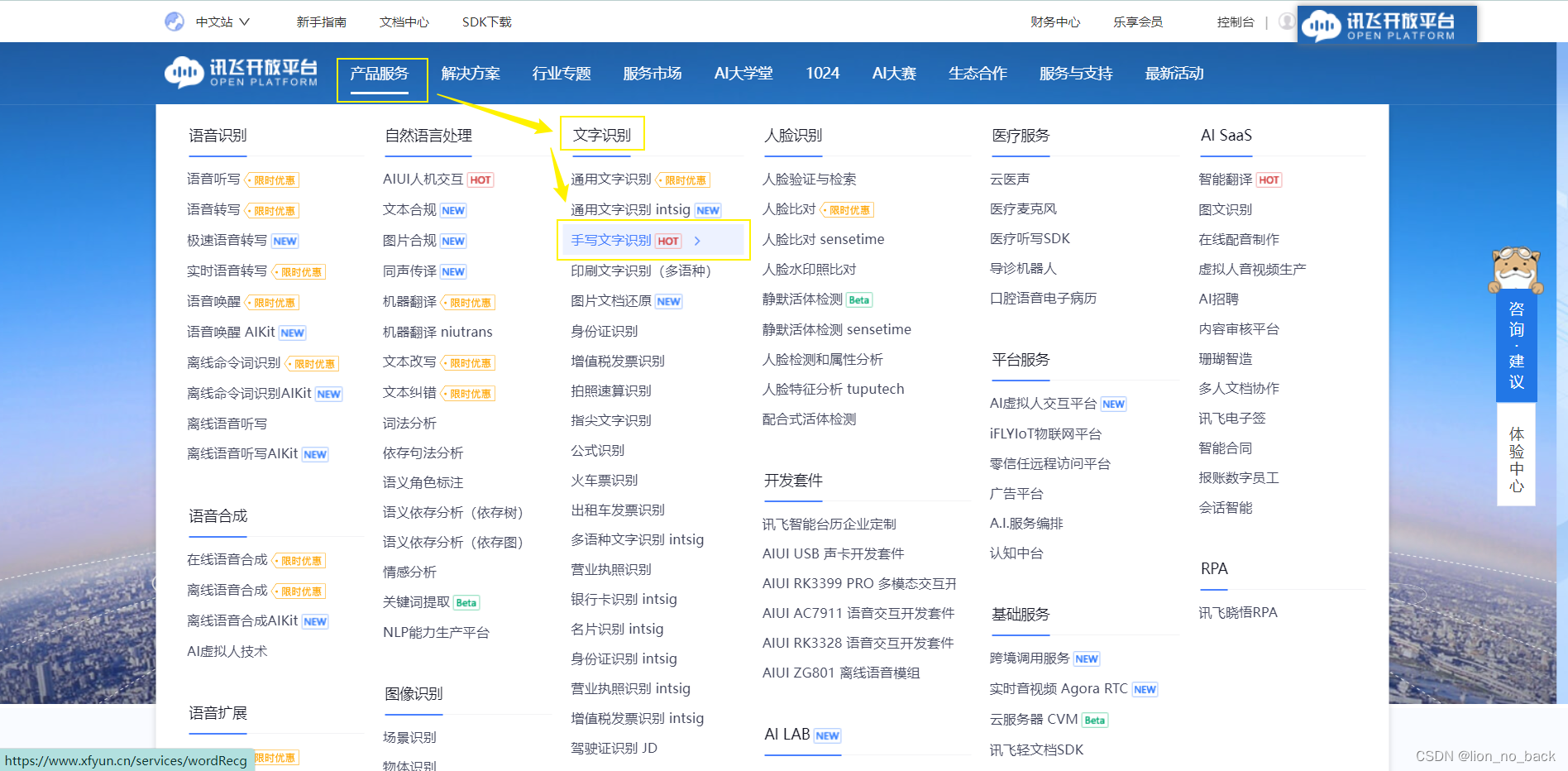This screenshot has width=1568, height=771.
Task: Open 情感分析 service
Action: pyautogui.click(x=409, y=572)
